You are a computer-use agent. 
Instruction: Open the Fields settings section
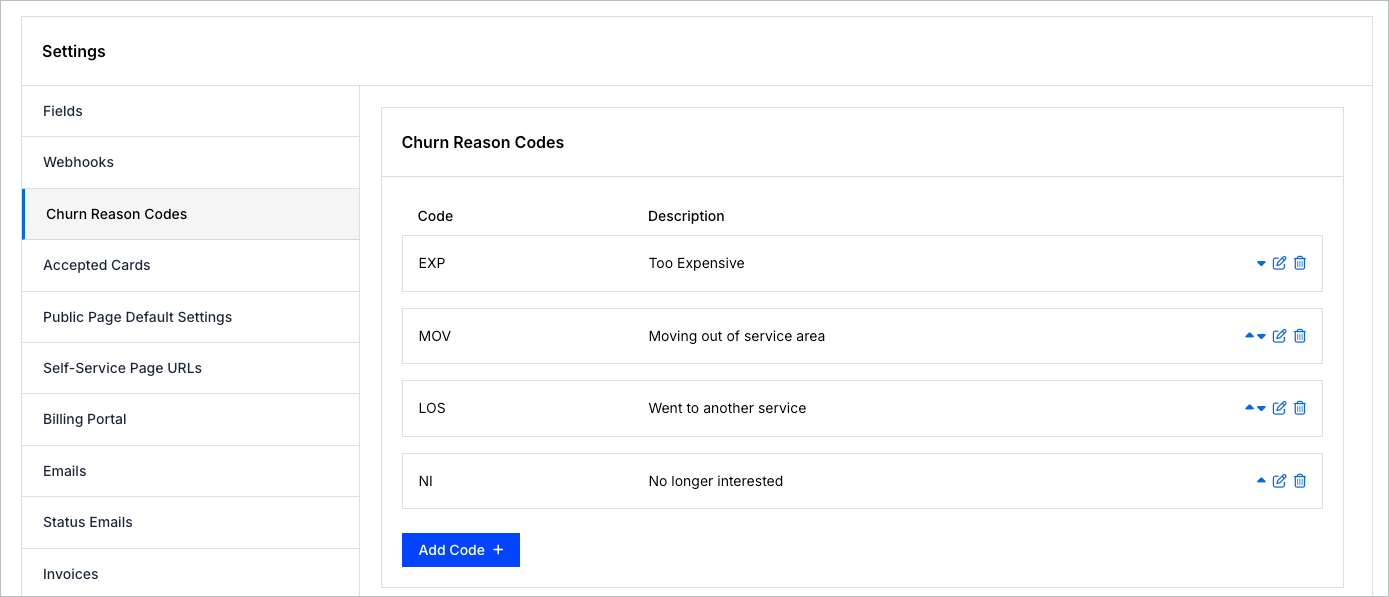pyautogui.click(x=190, y=111)
